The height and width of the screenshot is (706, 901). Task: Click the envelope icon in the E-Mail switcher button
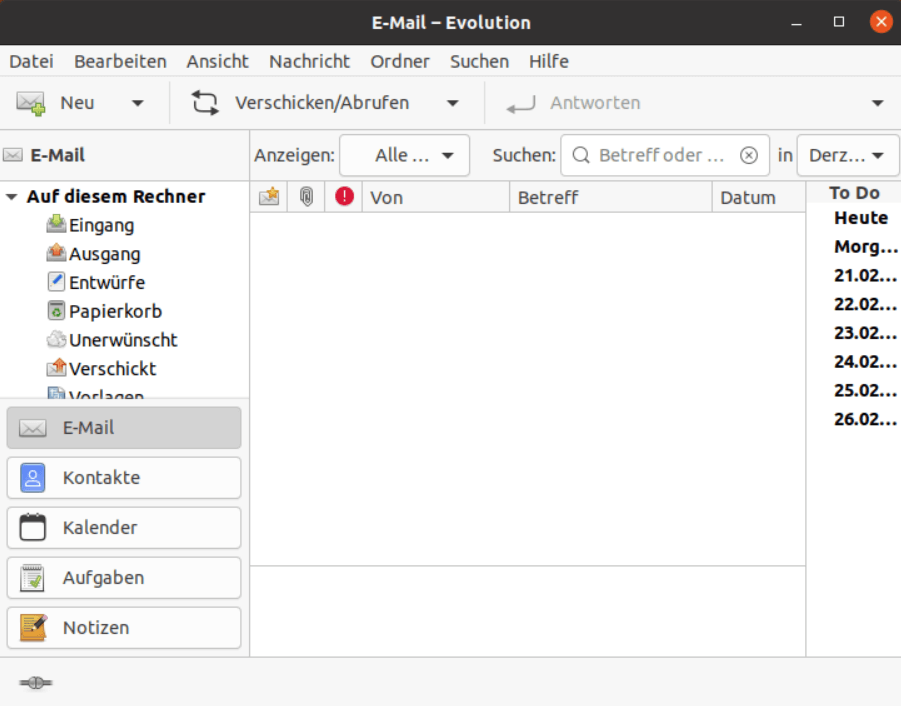pyautogui.click(x=33, y=428)
